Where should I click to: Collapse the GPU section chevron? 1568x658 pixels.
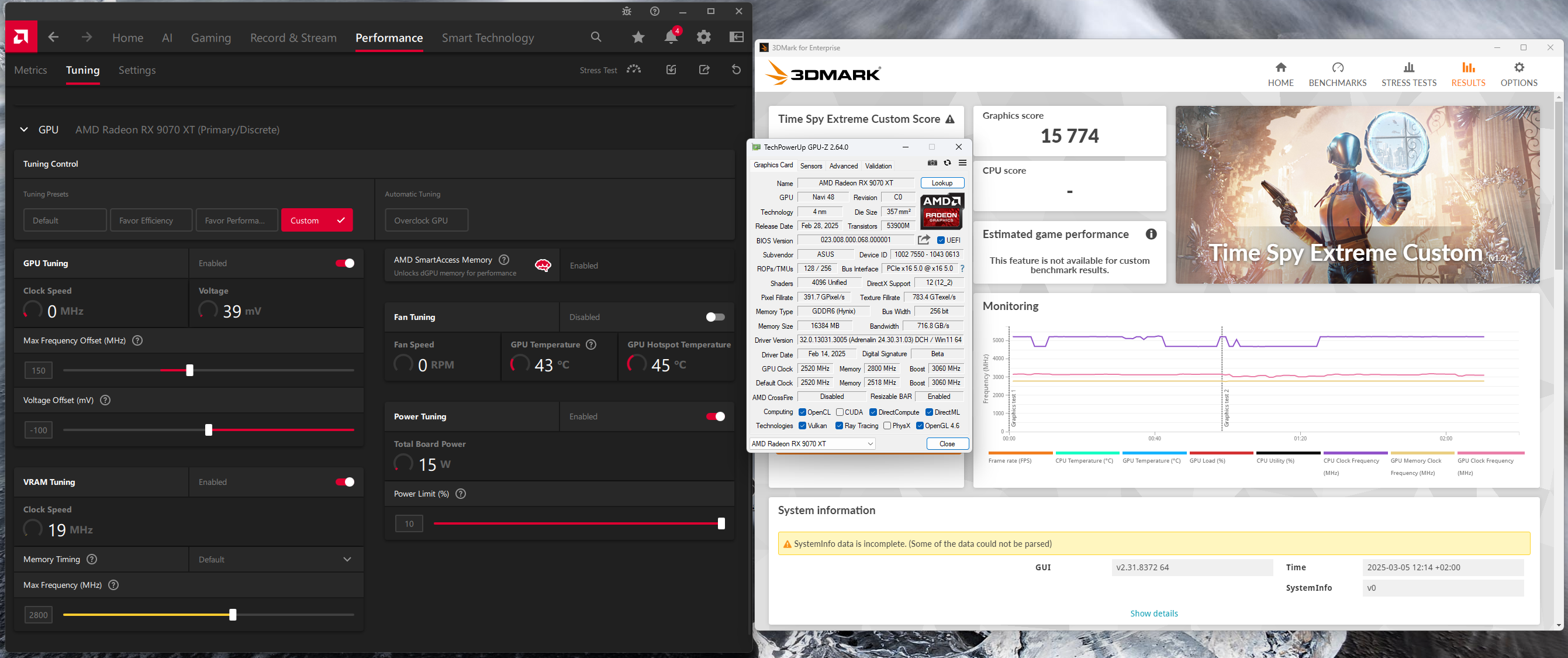(x=24, y=129)
